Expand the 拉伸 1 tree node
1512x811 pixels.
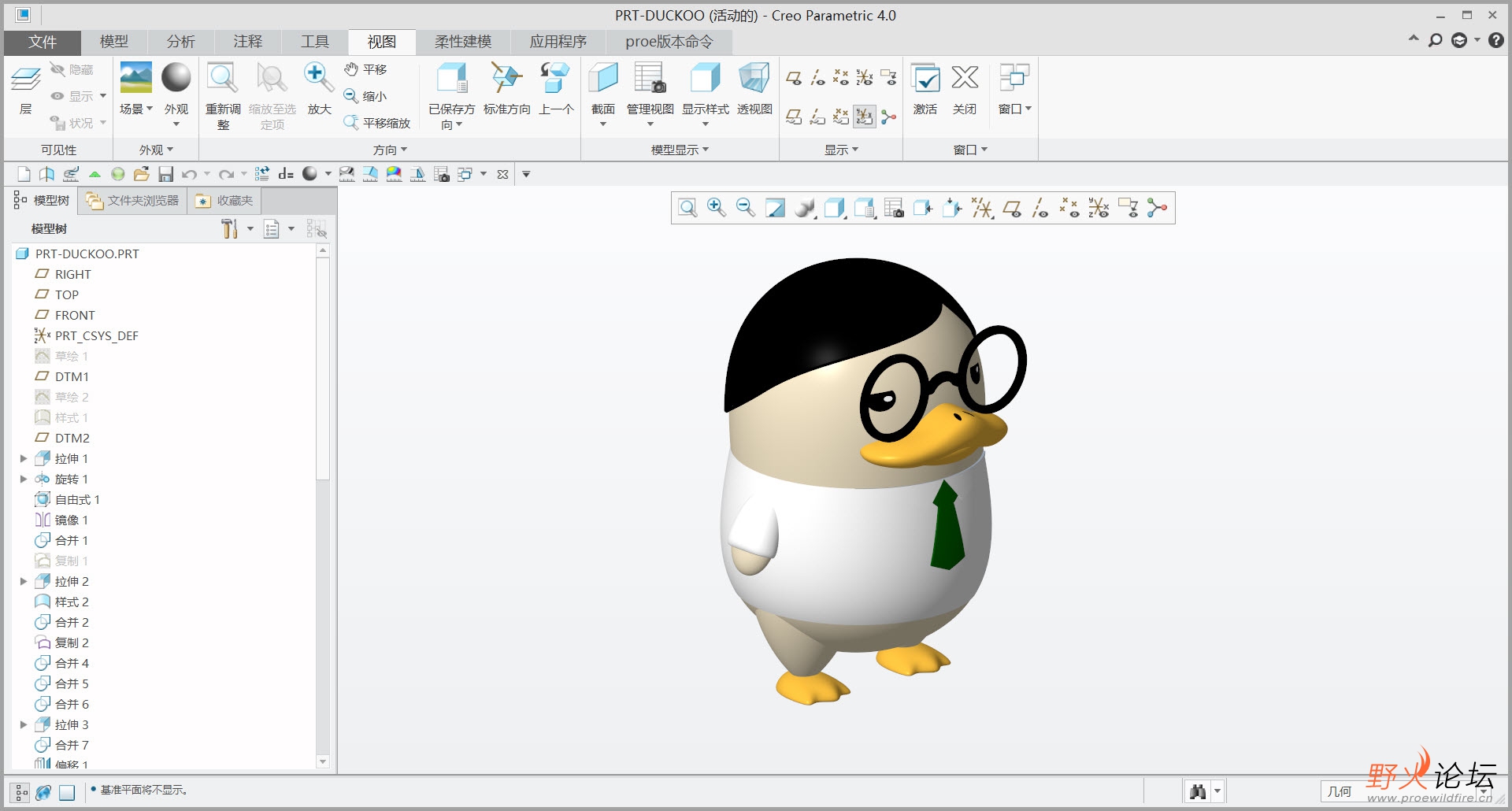click(24, 458)
